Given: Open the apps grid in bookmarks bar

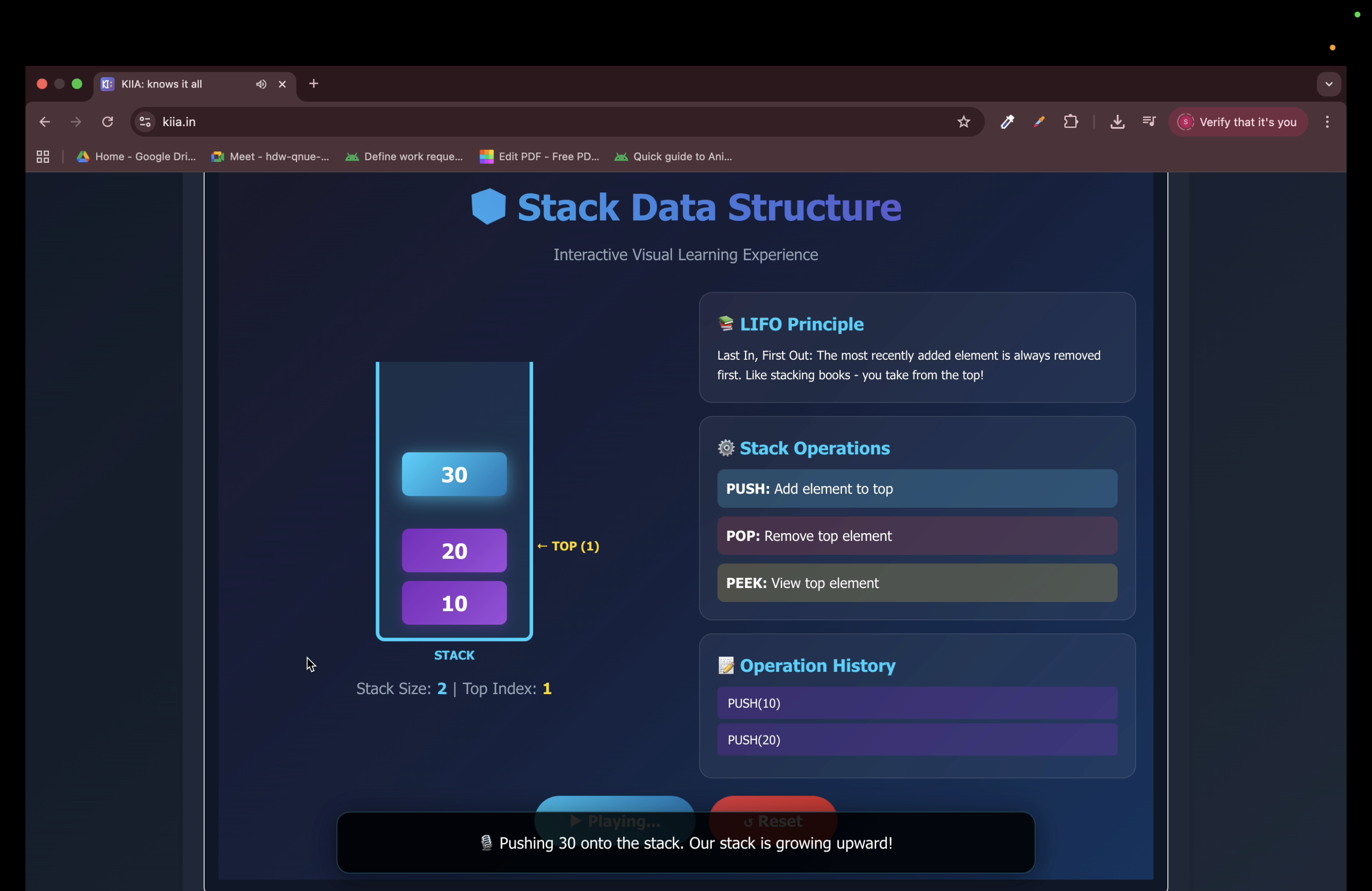Looking at the screenshot, I should pyautogui.click(x=43, y=157).
